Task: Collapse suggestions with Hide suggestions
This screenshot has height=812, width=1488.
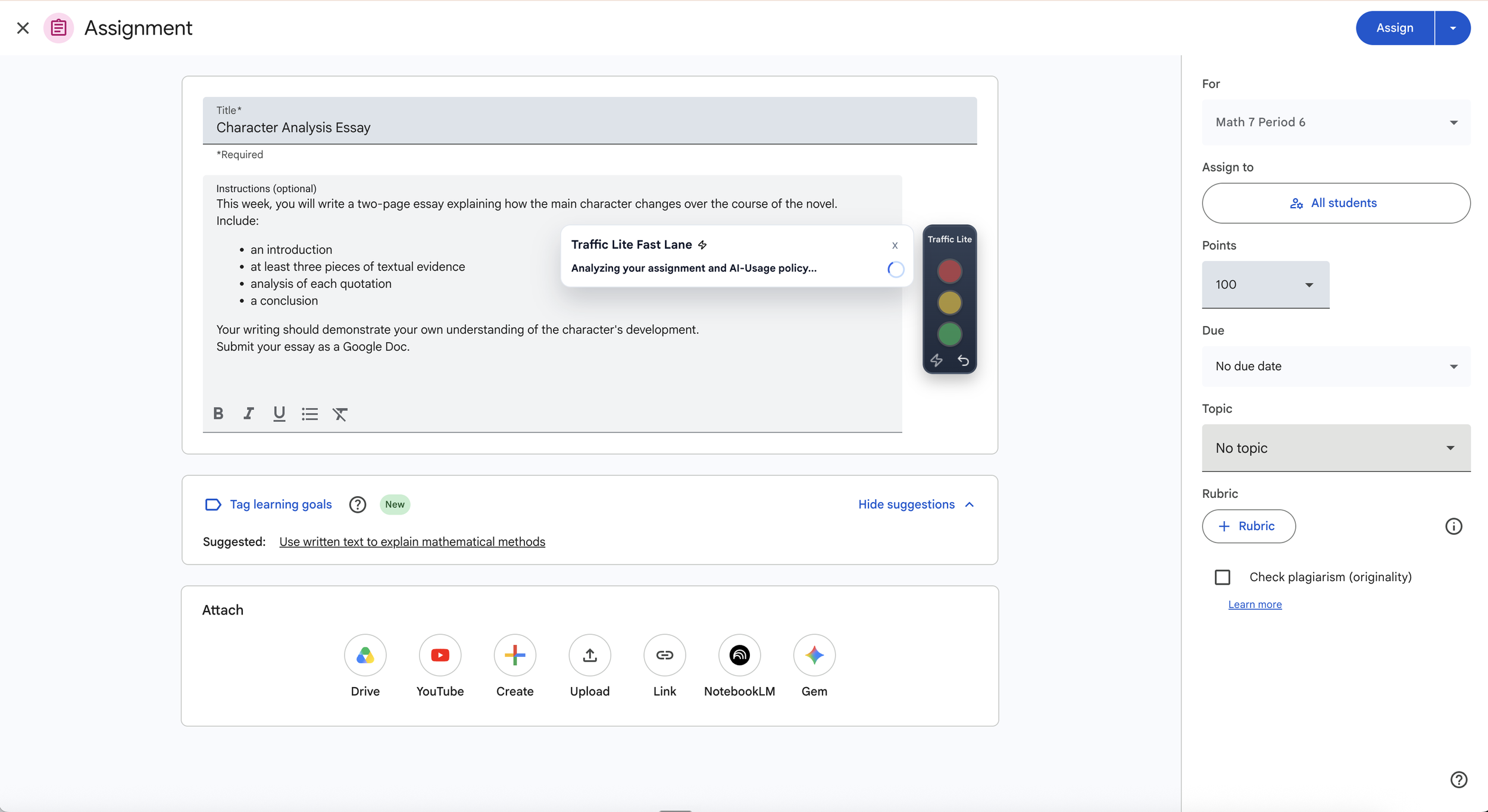Action: [x=916, y=504]
